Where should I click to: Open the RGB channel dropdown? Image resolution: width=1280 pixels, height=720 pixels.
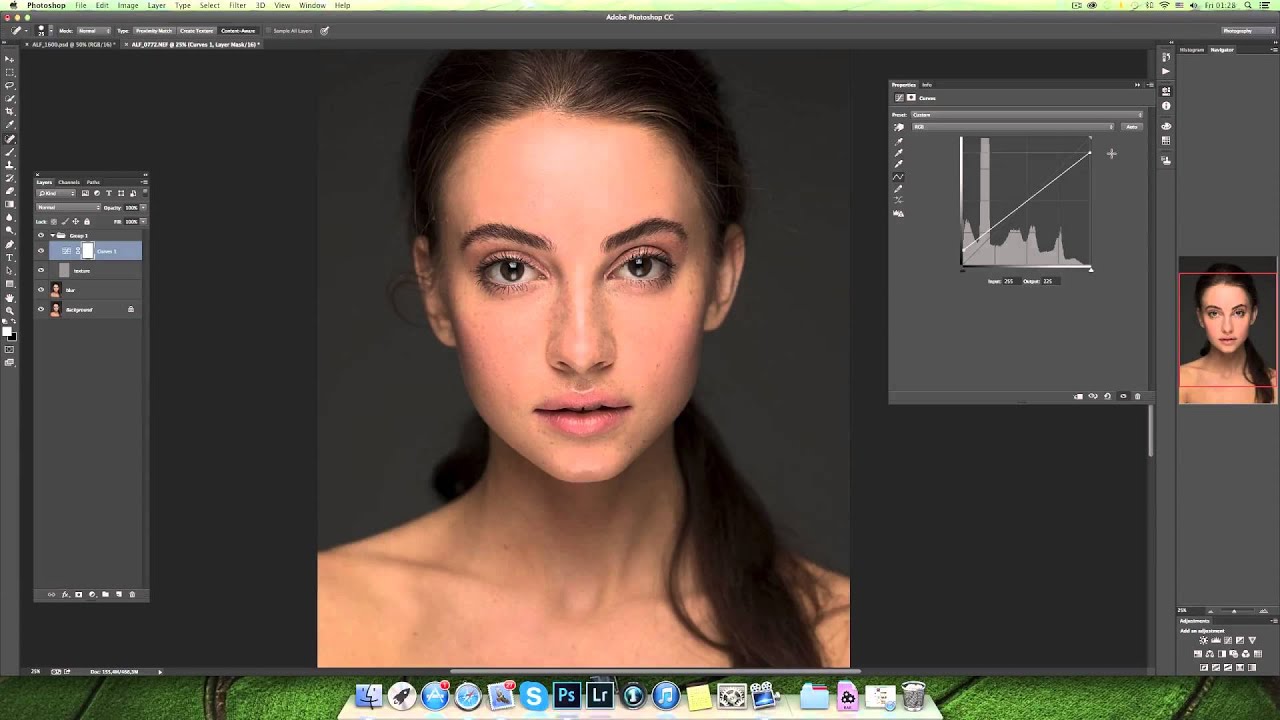(1013, 127)
